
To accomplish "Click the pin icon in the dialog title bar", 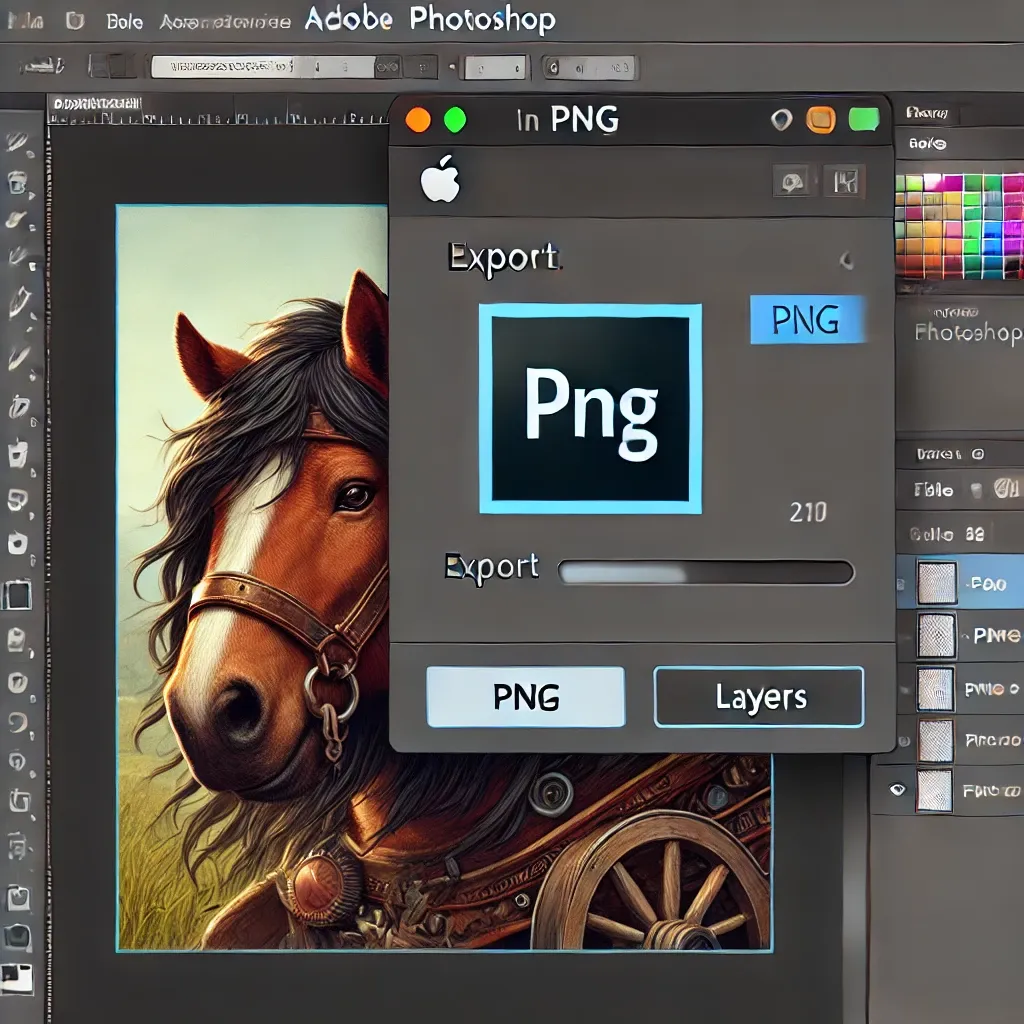I will coord(781,120).
